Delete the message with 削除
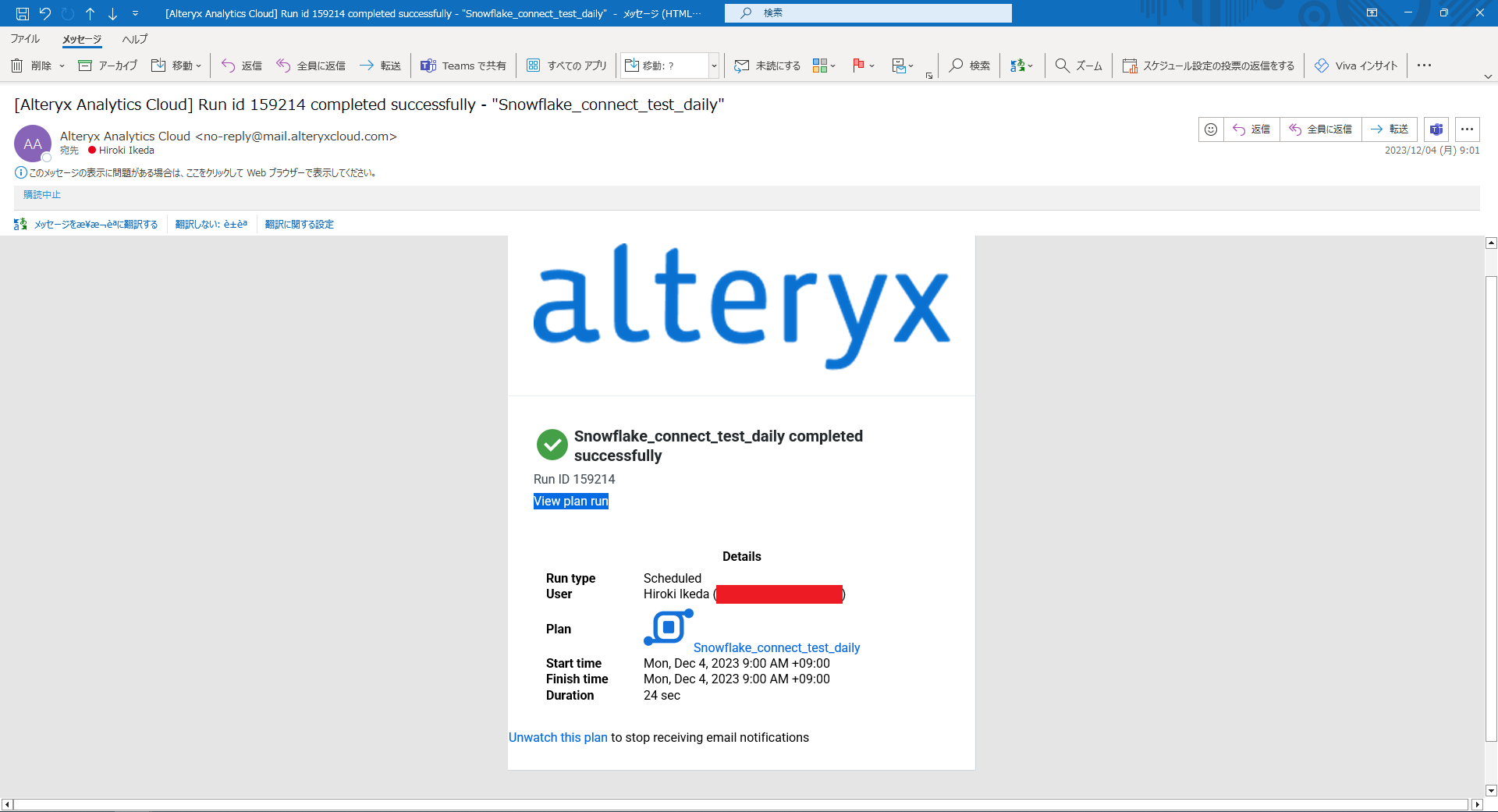 click(x=31, y=66)
